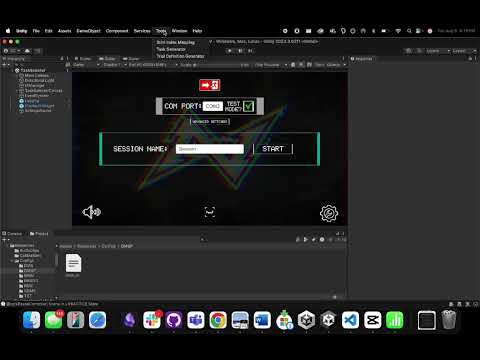Open the File menu
480x360 pixels.
pyautogui.click(x=36, y=31)
